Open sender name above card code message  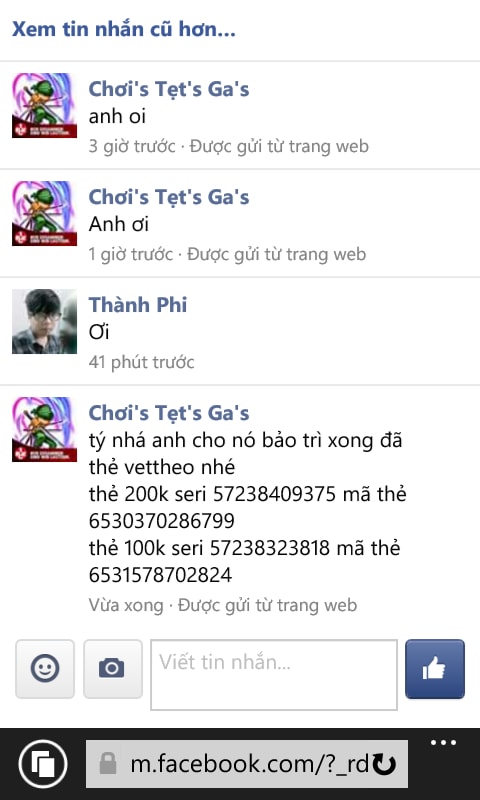click(169, 413)
